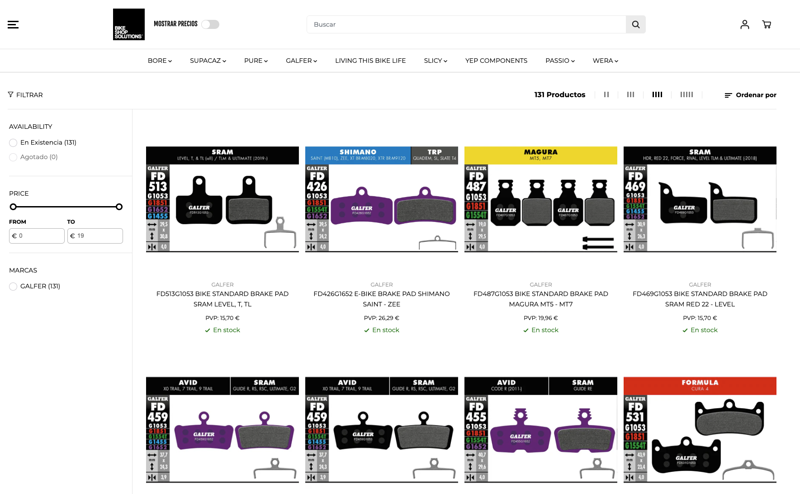Click the price To input field

pos(95,236)
